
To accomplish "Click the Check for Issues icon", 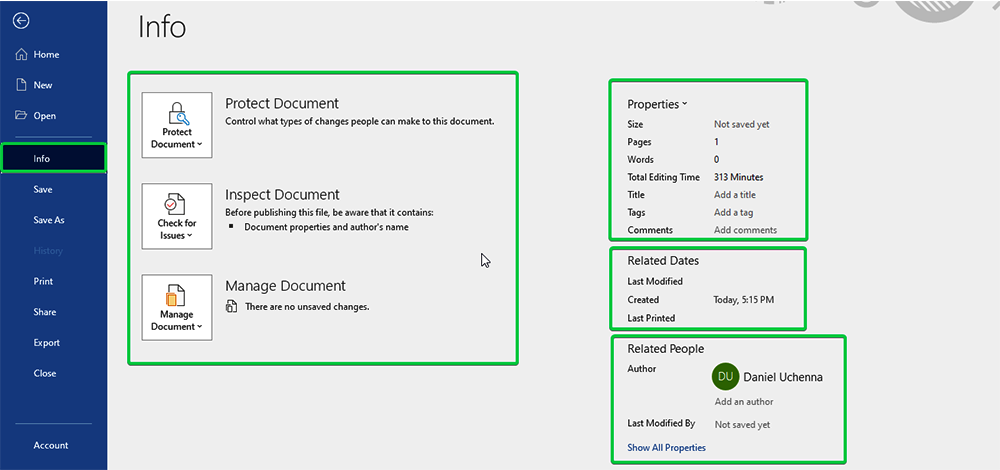I will click(x=177, y=203).
